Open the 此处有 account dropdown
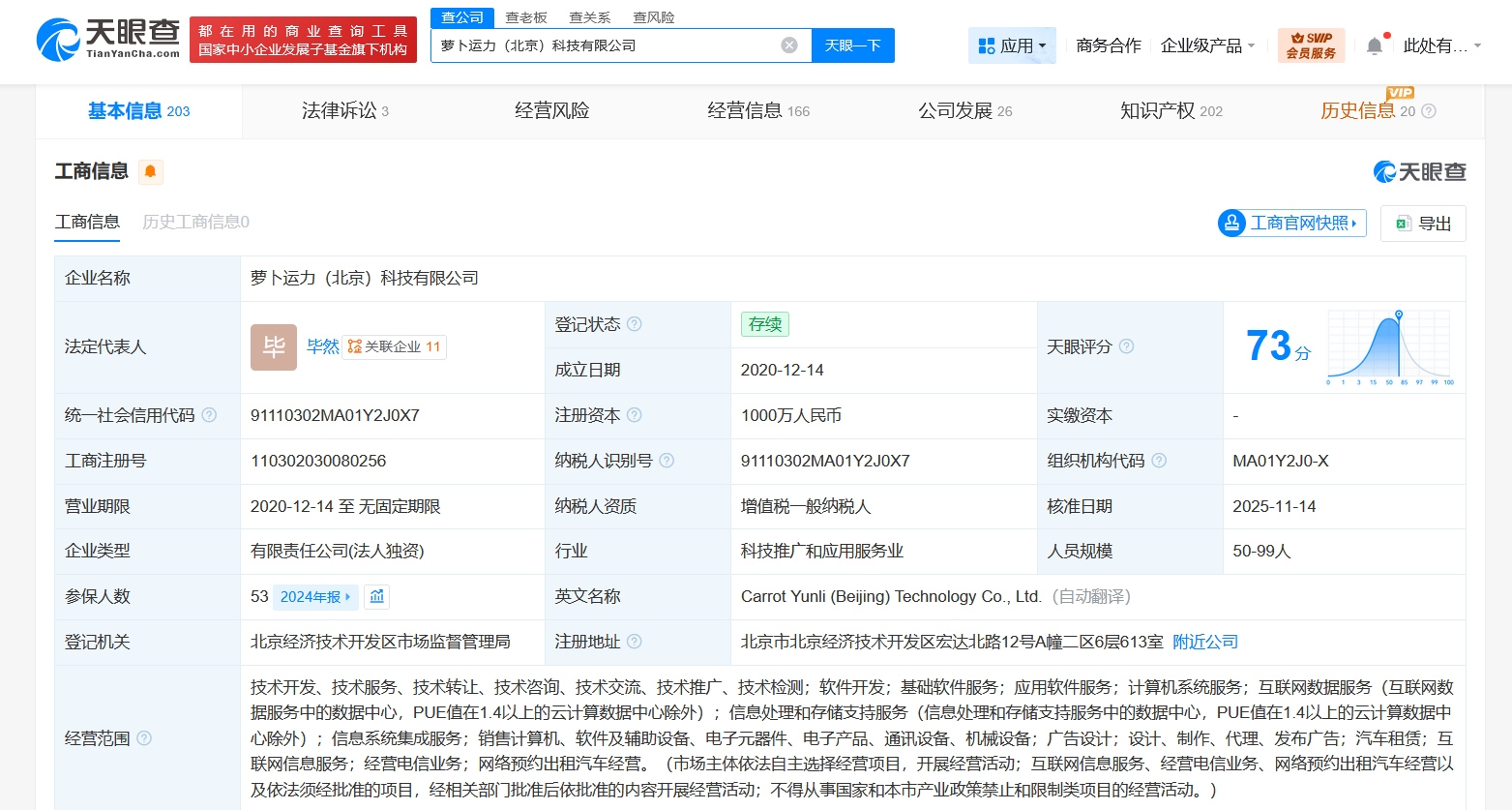Viewport: 1512px width, 810px height. (x=1441, y=45)
